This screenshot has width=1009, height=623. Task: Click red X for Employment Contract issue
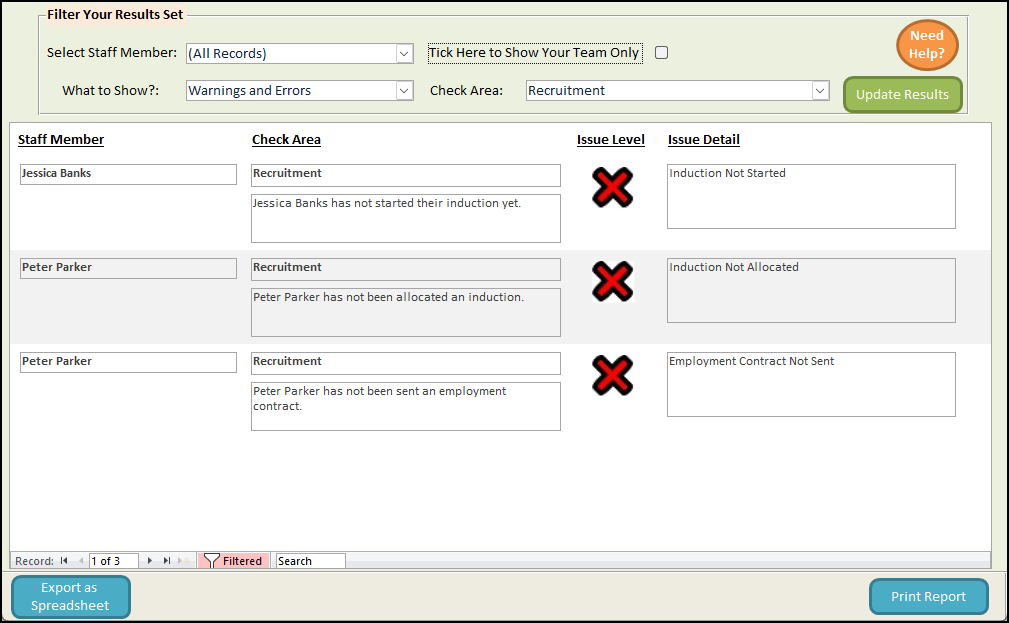click(612, 375)
